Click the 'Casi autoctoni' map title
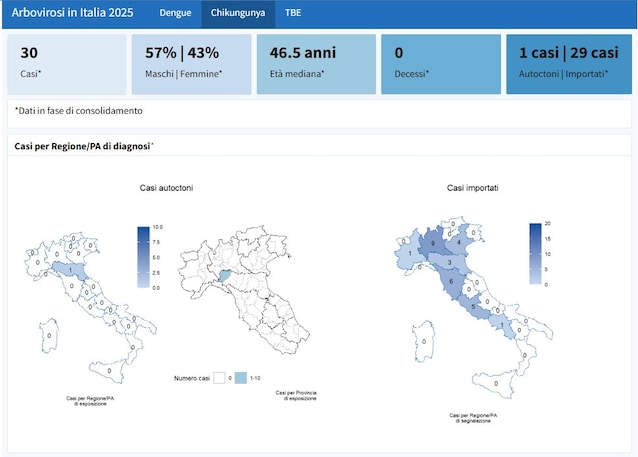The width and height of the screenshot is (638, 457). point(166,188)
